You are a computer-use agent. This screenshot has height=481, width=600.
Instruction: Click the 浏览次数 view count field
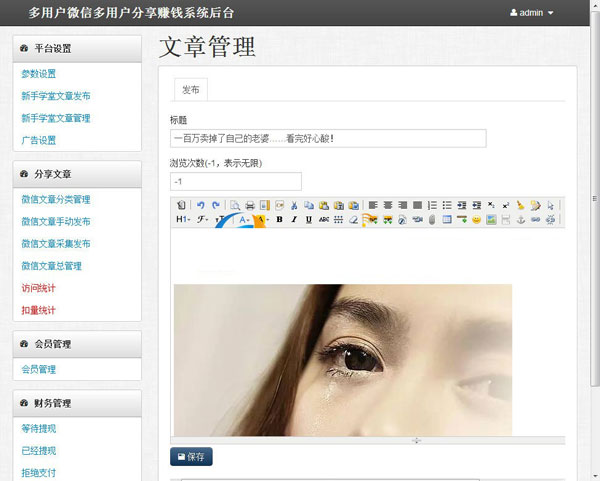236,181
